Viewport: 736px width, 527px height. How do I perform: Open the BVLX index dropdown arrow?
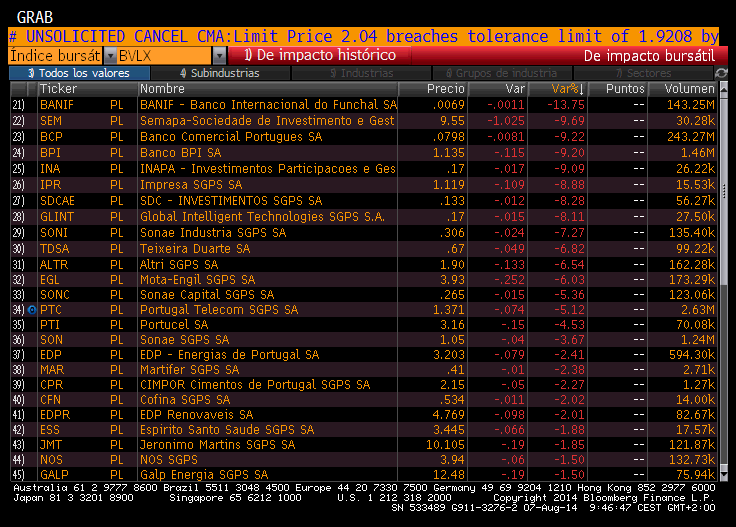(x=219, y=56)
